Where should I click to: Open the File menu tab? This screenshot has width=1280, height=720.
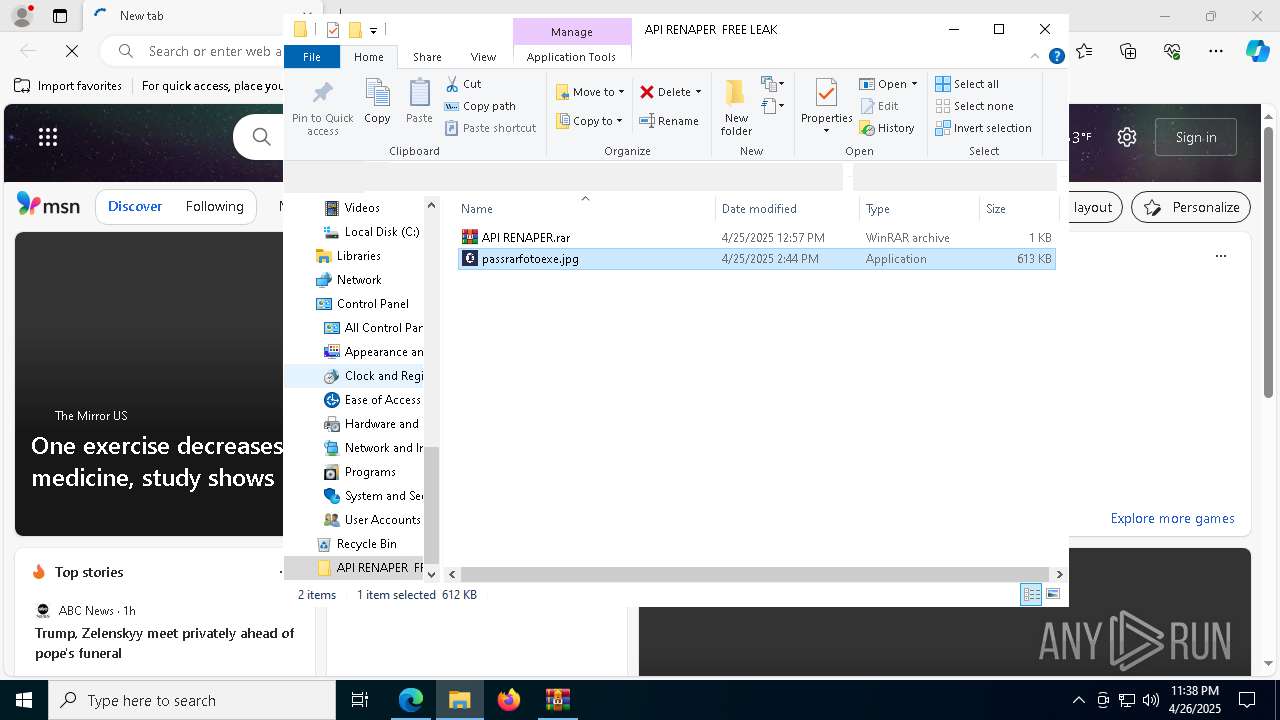tap(312, 57)
